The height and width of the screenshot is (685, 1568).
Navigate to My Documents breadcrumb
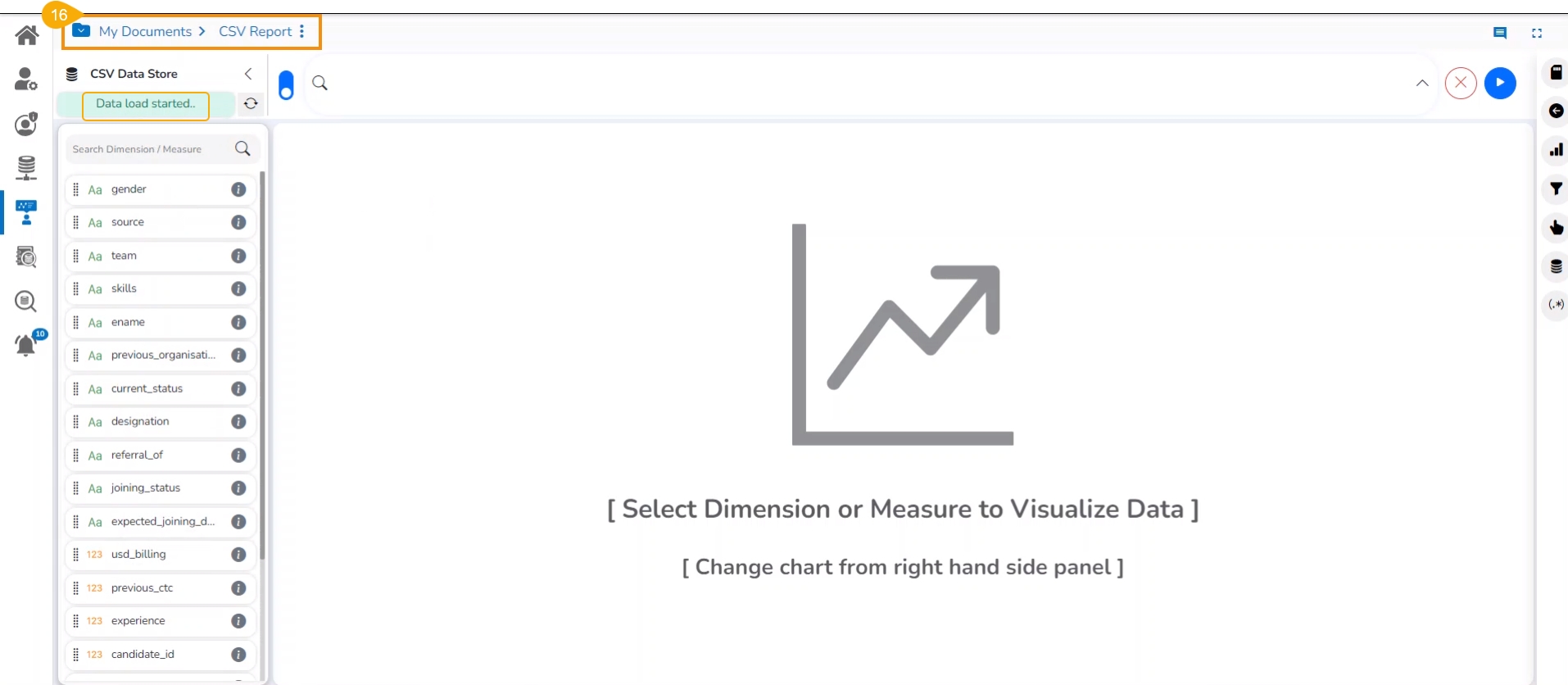pos(145,31)
